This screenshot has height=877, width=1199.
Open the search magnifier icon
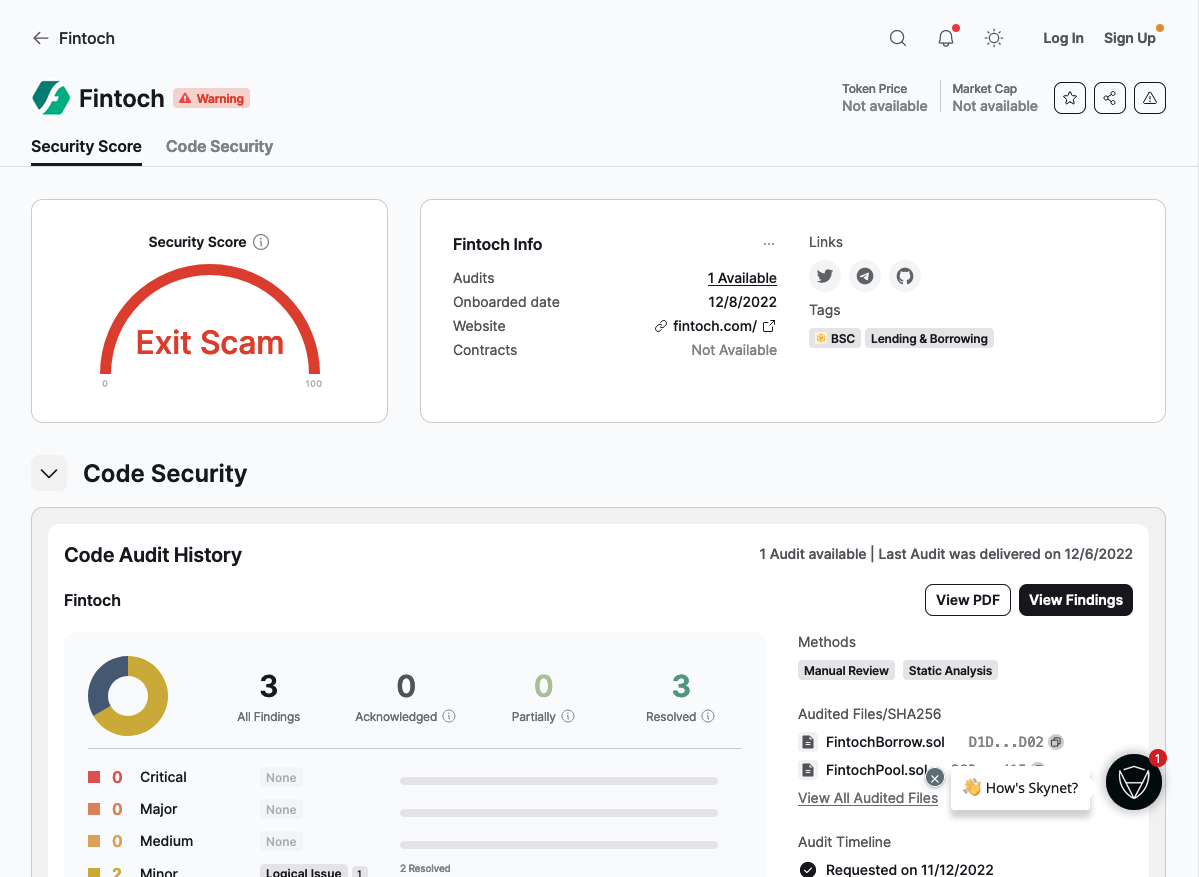897,37
